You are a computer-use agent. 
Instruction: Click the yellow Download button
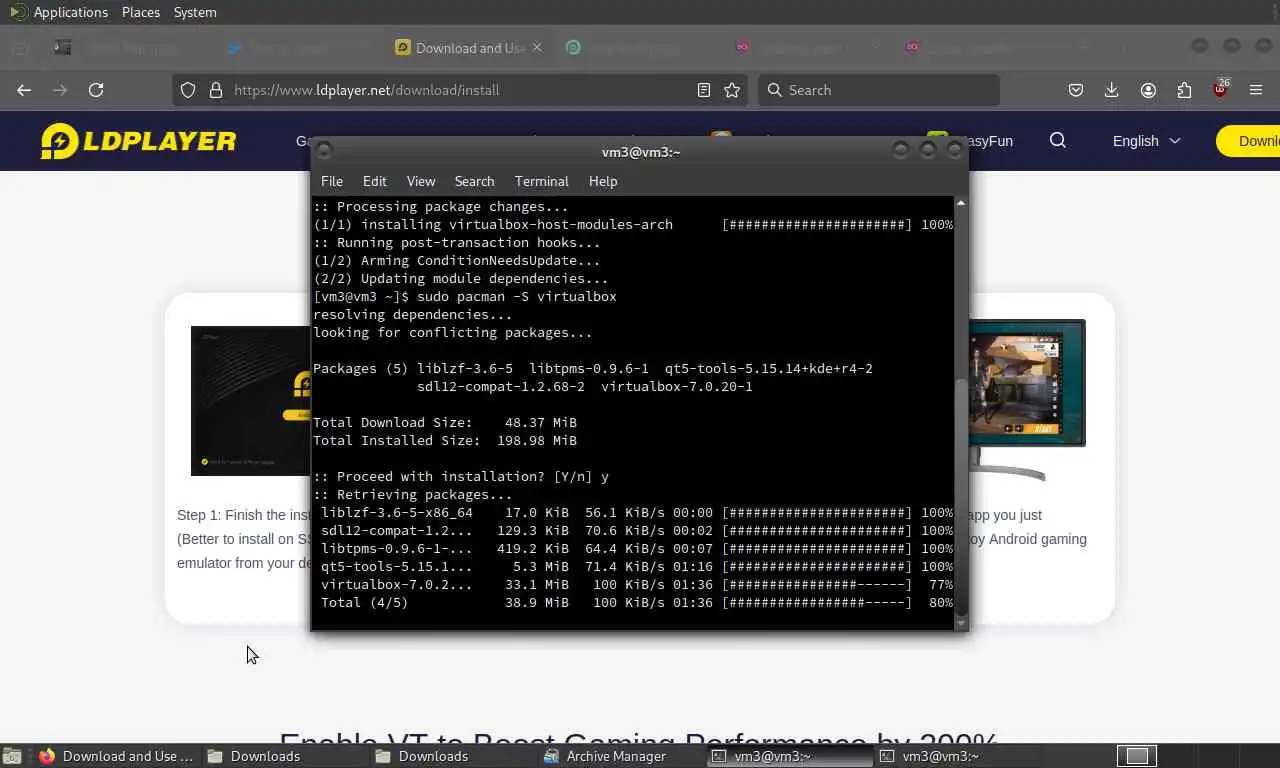pos(1248,141)
